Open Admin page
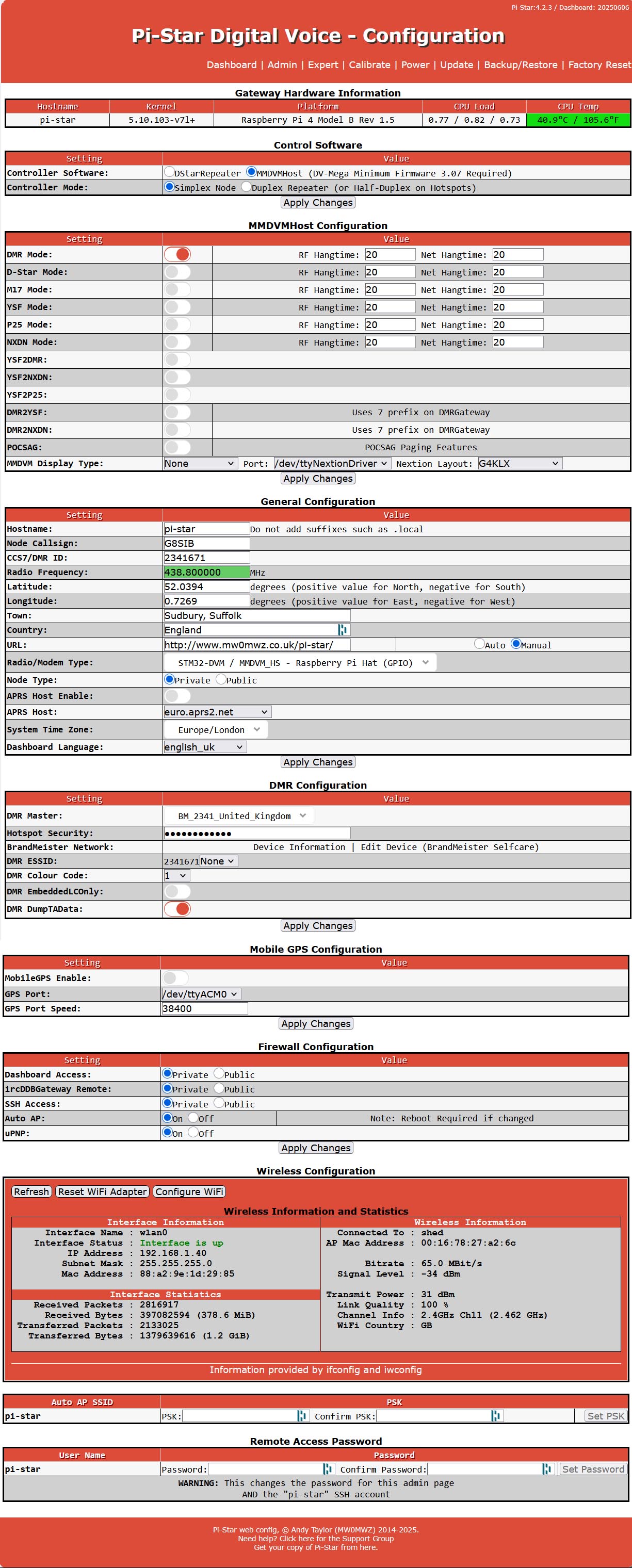Image resolution: width=632 pixels, height=1568 pixels. (x=282, y=64)
